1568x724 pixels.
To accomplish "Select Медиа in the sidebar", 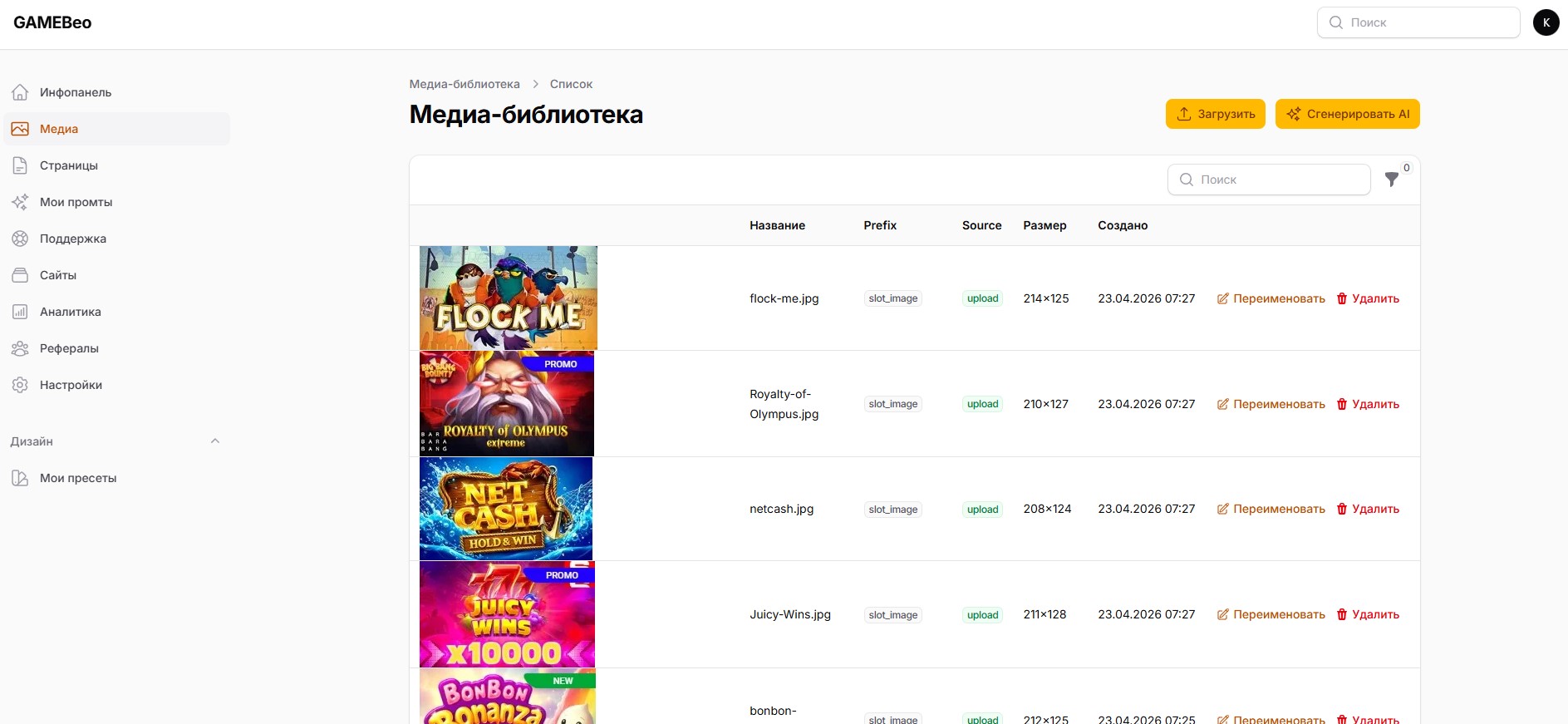I will pyautogui.click(x=117, y=129).
